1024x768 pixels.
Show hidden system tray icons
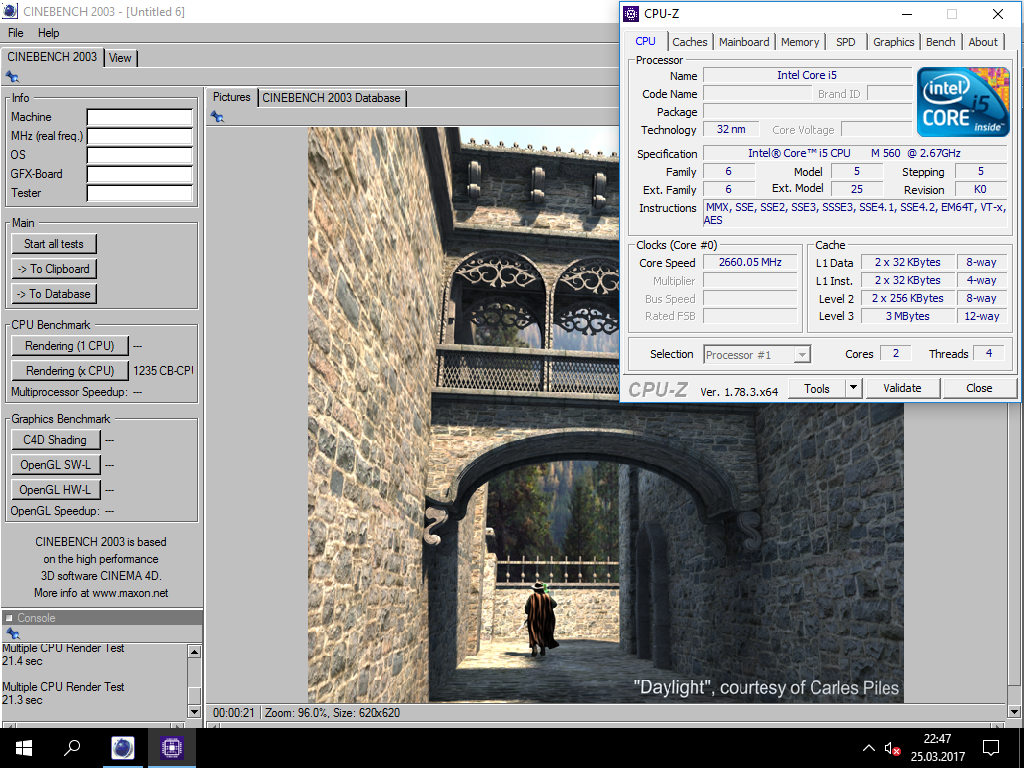pos(869,748)
